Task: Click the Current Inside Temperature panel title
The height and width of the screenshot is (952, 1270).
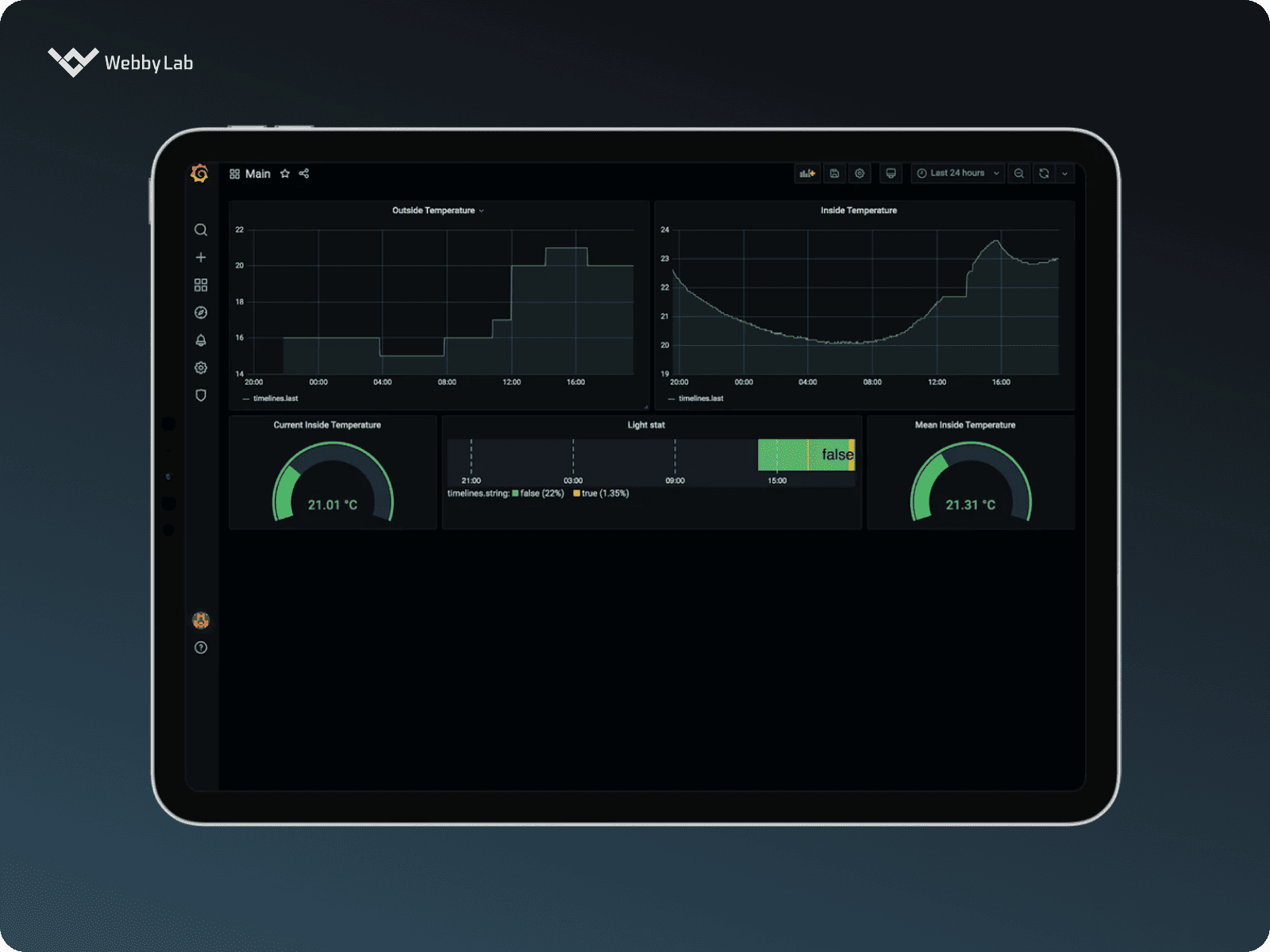Action: tap(327, 425)
